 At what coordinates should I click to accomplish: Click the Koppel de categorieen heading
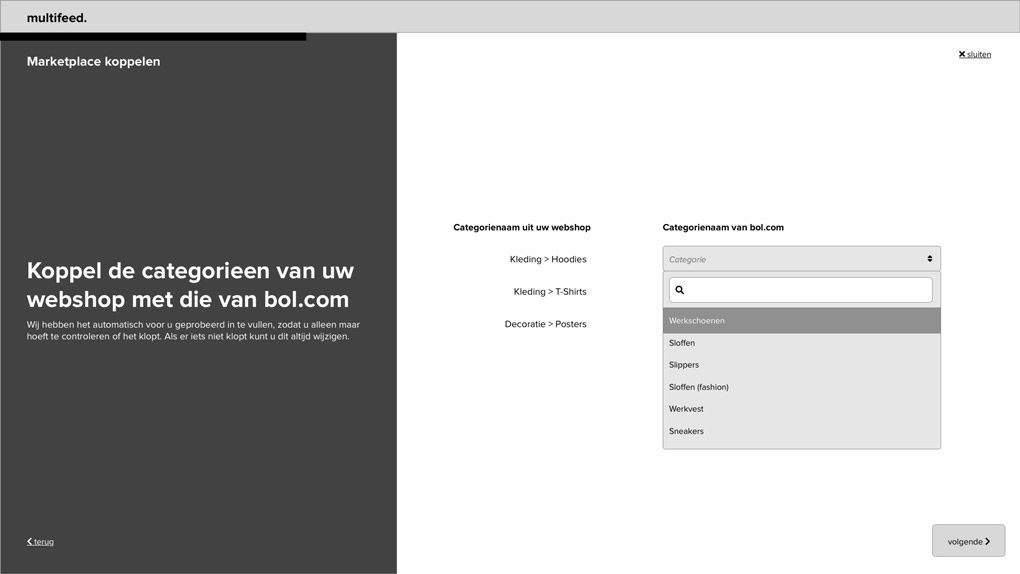point(190,284)
